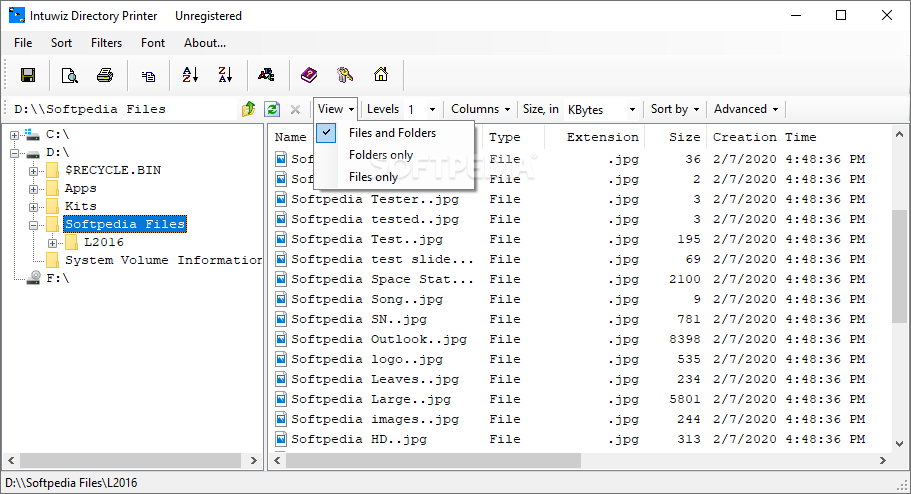Go up one folder level icon
The image size is (911, 494).
249,109
